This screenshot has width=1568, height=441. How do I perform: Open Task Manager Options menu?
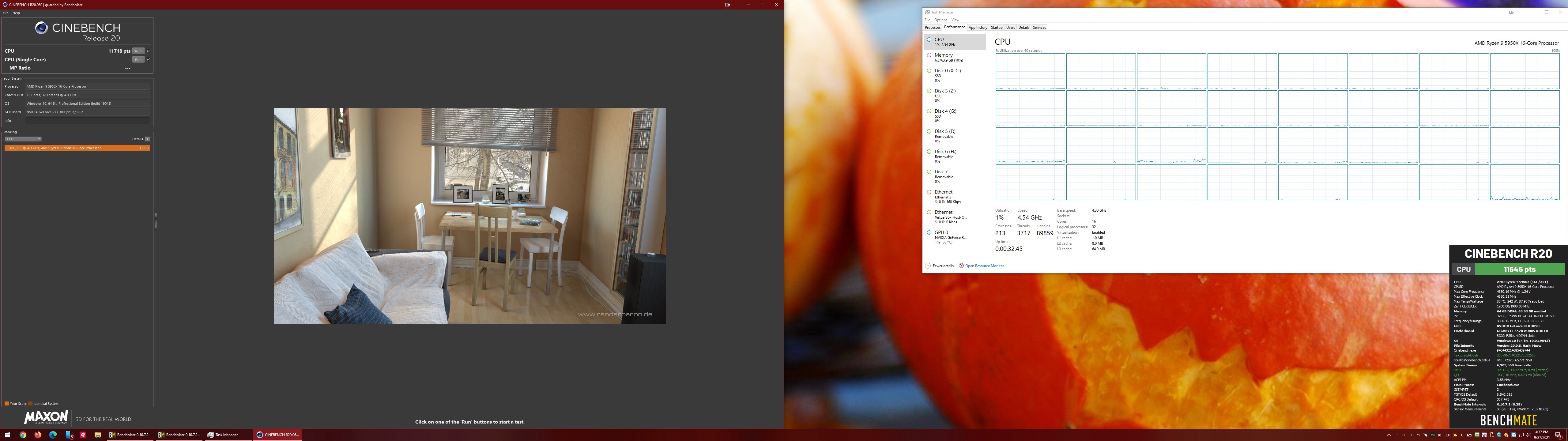point(940,20)
